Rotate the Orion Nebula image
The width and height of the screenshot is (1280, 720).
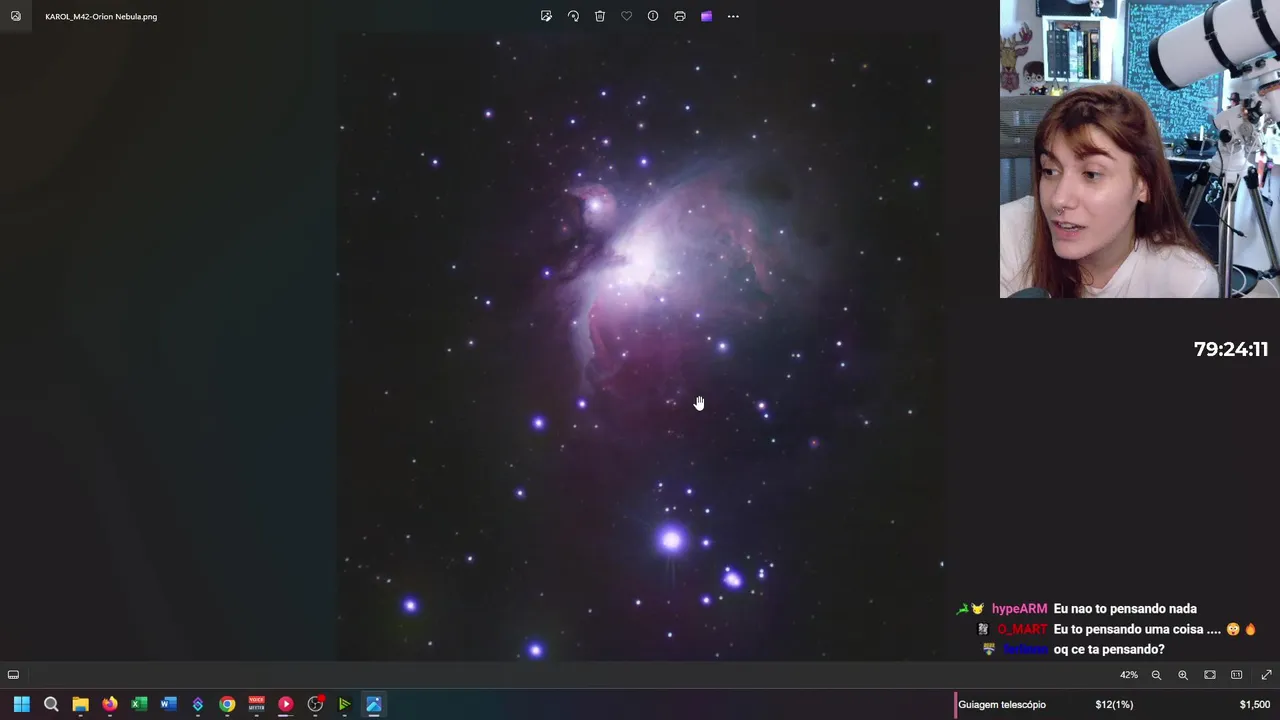point(573,16)
